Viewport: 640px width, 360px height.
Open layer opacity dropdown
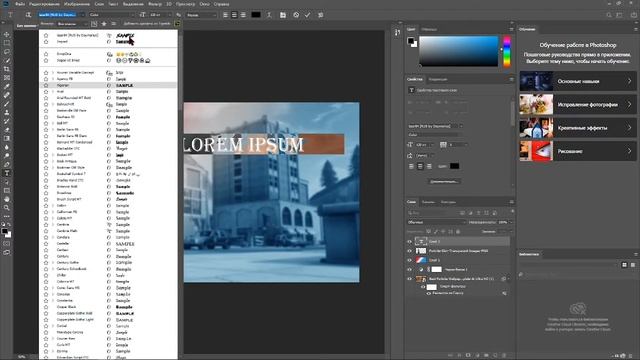click(510, 222)
